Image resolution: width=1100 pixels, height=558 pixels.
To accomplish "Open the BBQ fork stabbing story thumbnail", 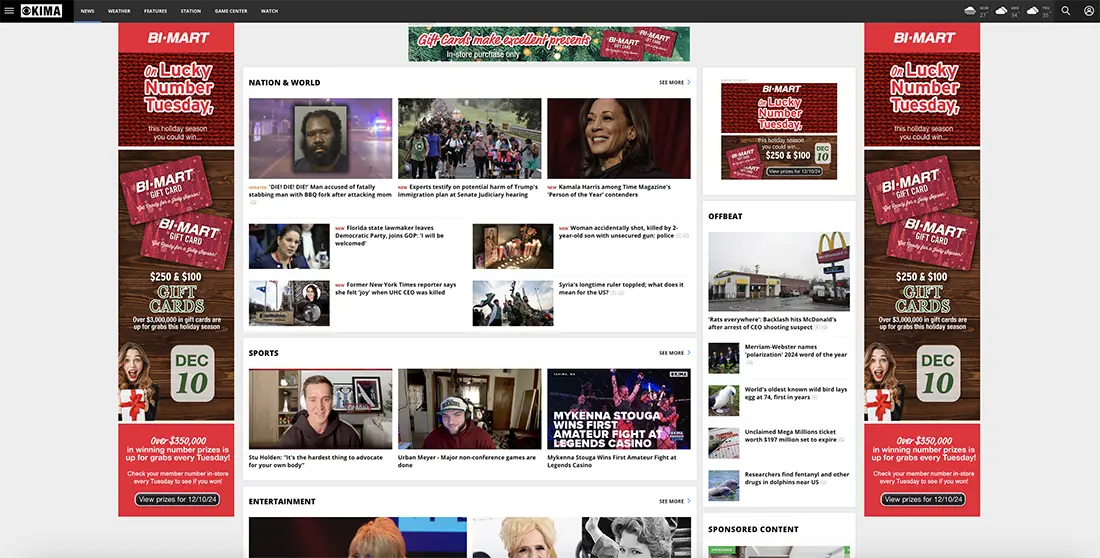I will pos(321,138).
